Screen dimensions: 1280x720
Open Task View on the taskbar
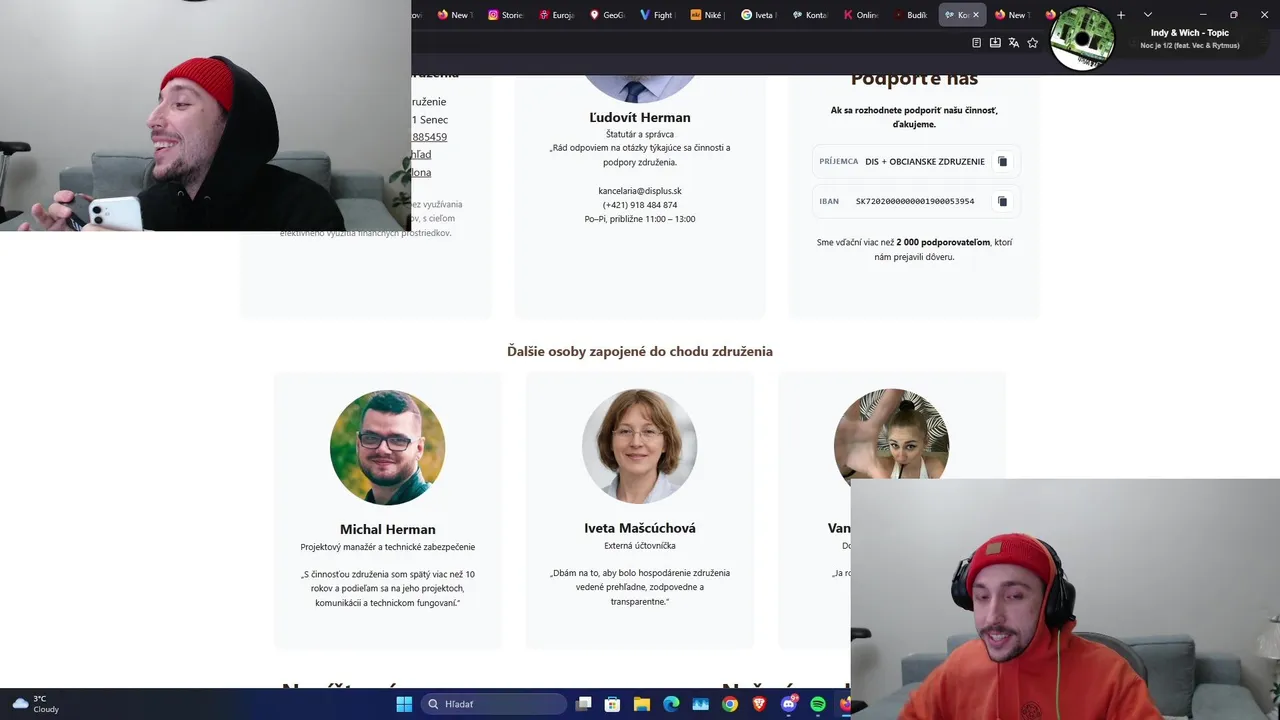584,704
